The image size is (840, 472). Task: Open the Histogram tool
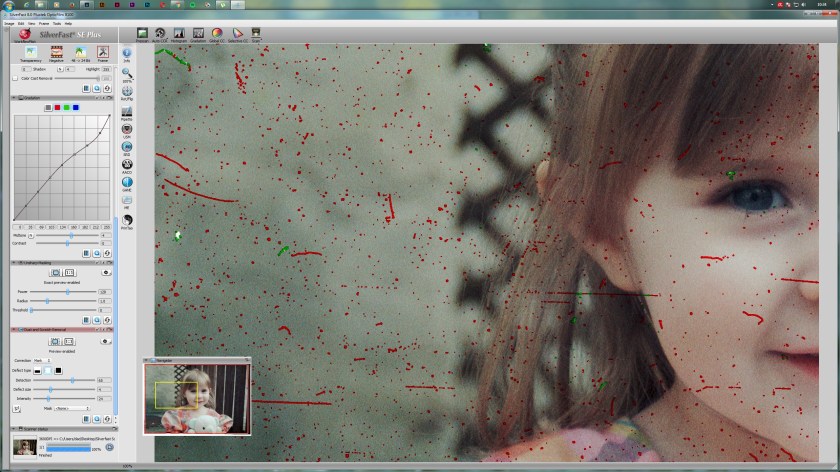[x=179, y=33]
